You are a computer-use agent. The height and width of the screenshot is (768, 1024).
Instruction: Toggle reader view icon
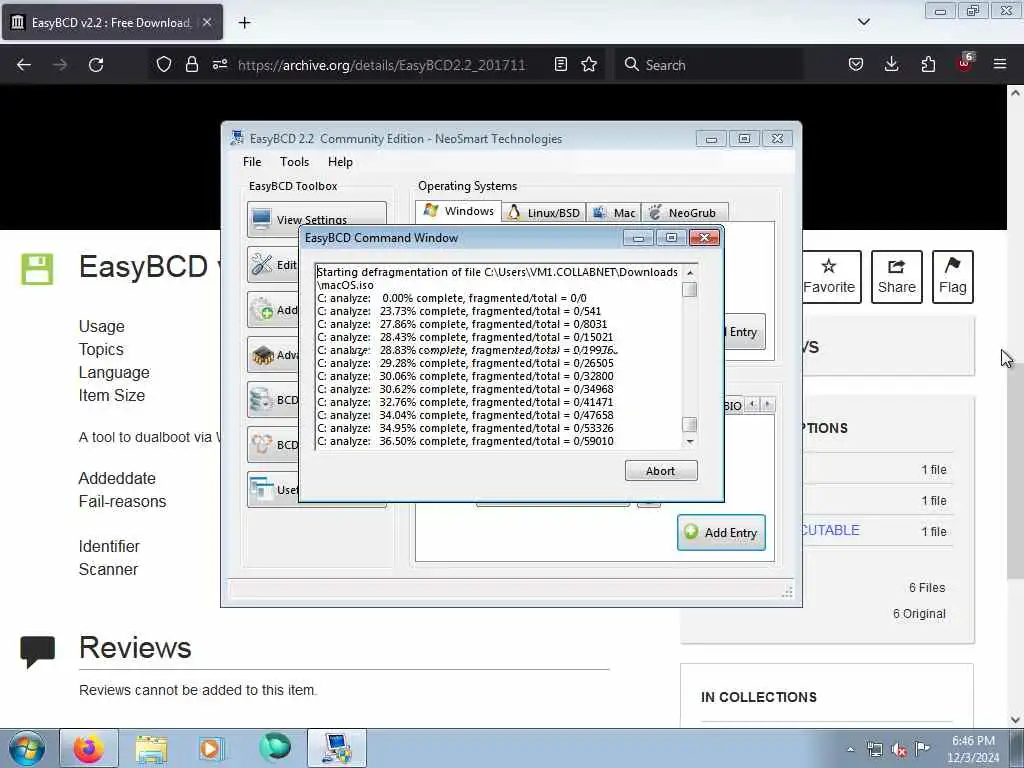pos(560,64)
